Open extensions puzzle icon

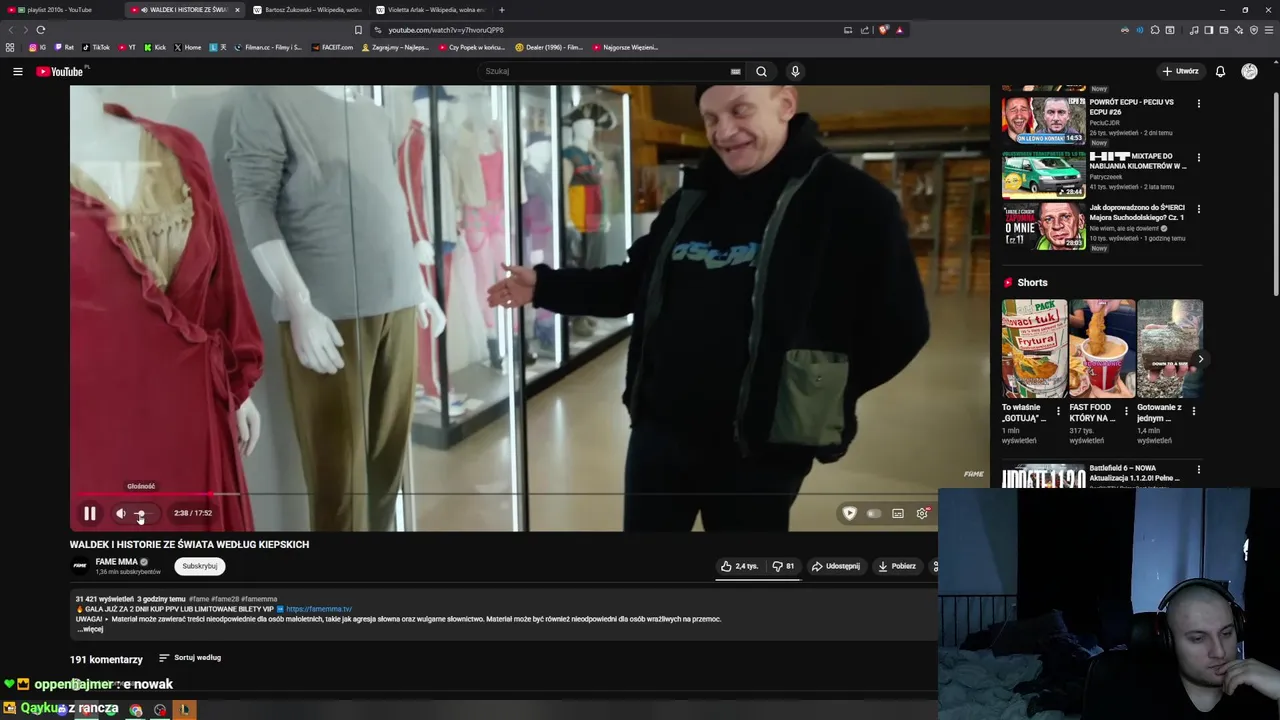(x=1155, y=30)
